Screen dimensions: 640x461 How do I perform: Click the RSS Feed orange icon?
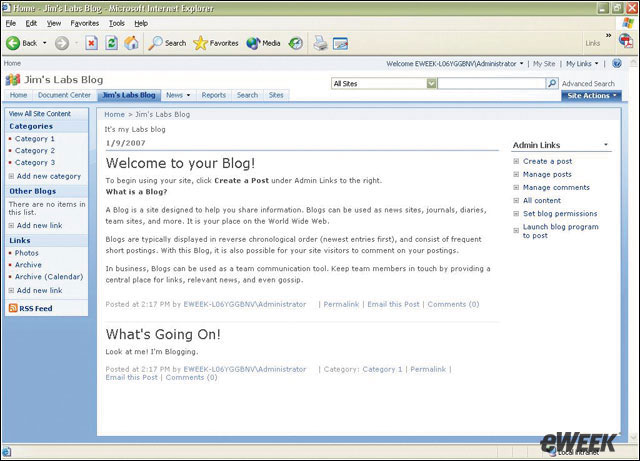13,308
